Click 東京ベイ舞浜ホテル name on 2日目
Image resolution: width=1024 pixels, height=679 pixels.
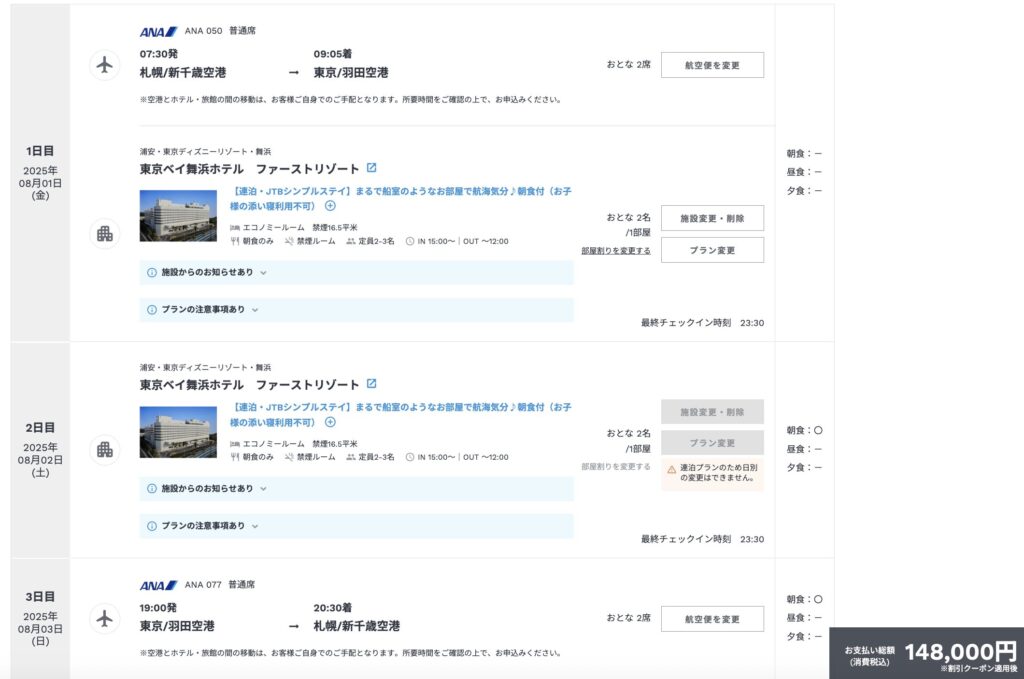[249, 385]
